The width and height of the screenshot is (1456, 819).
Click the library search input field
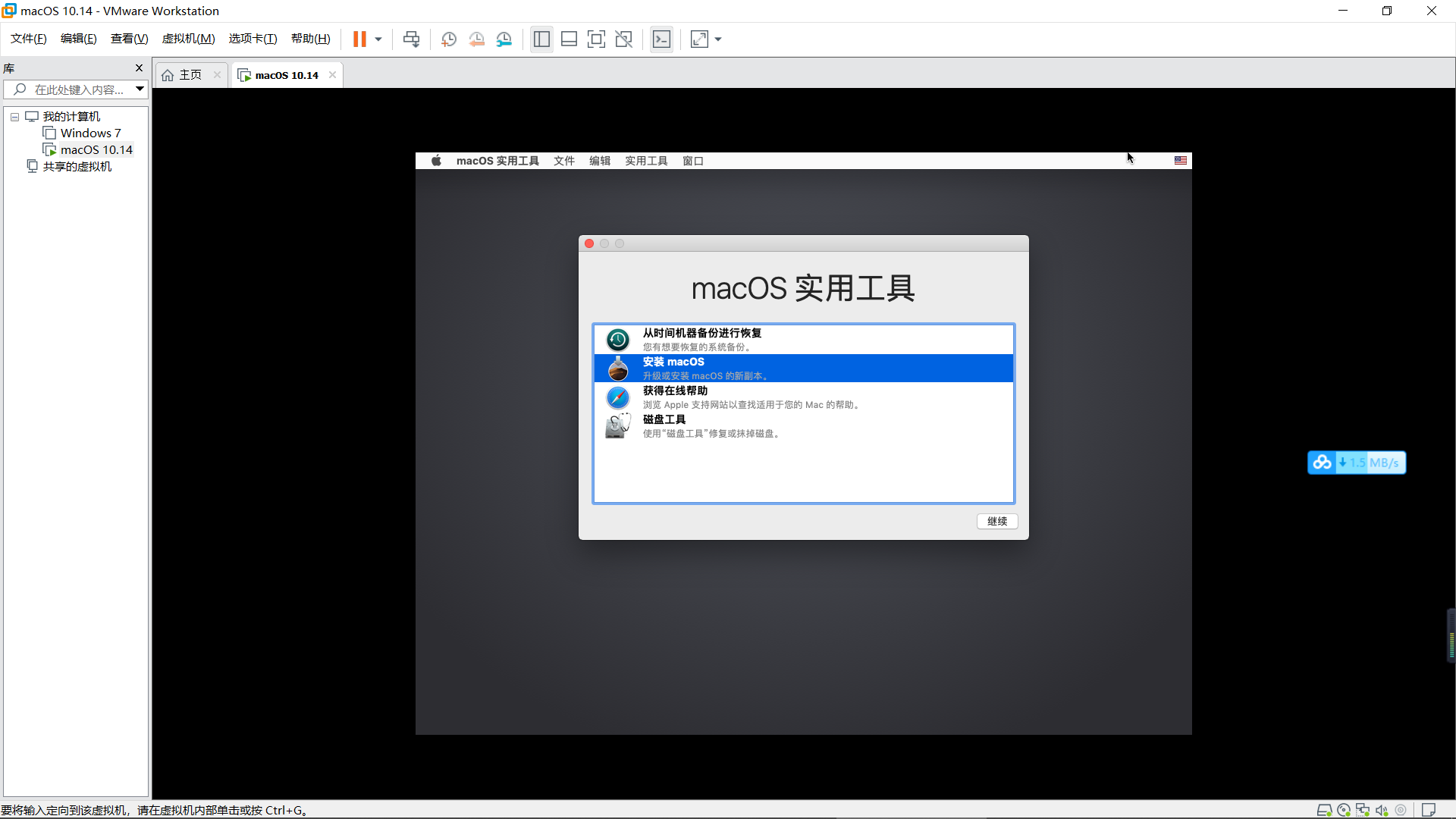pyautogui.click(x=79, y=89)
